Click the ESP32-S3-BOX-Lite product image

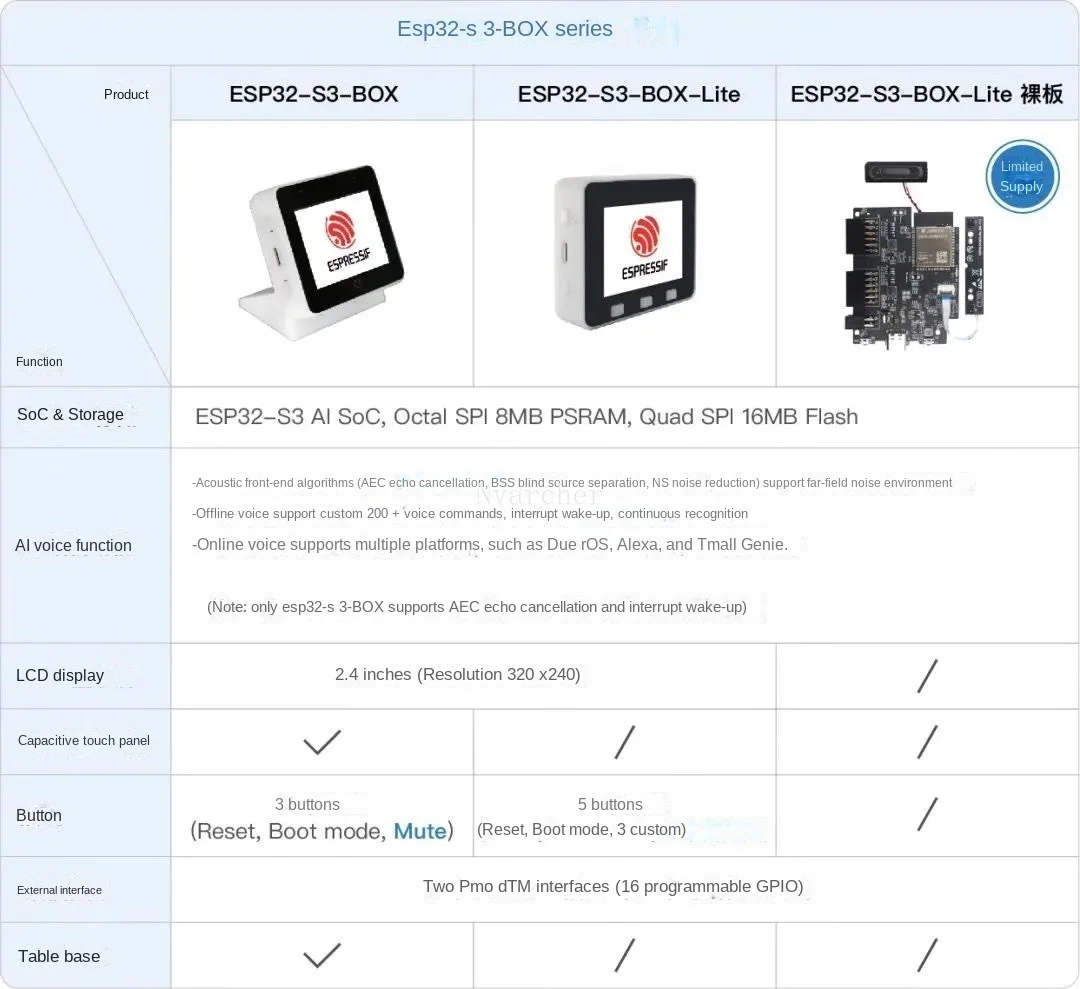coord(625,252)
